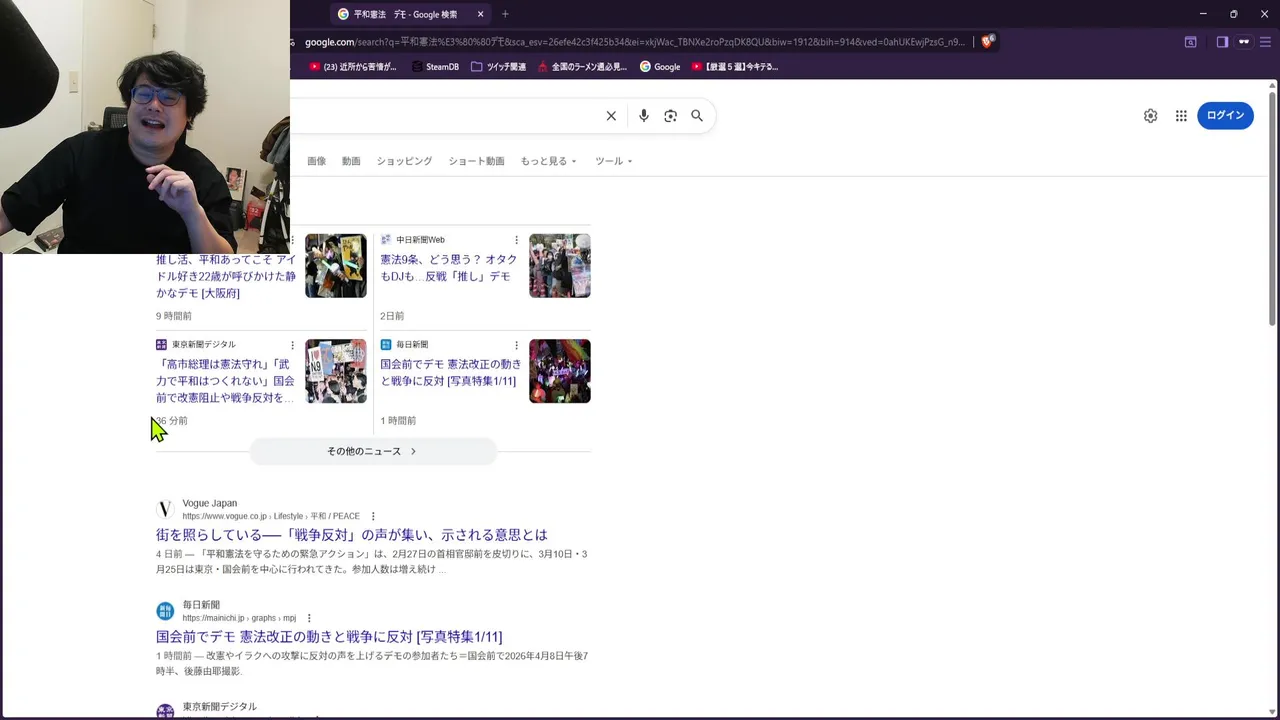Open three-dot menu beside Vogue Japan result
The image size is (1280, 720).
pos(373,517)
